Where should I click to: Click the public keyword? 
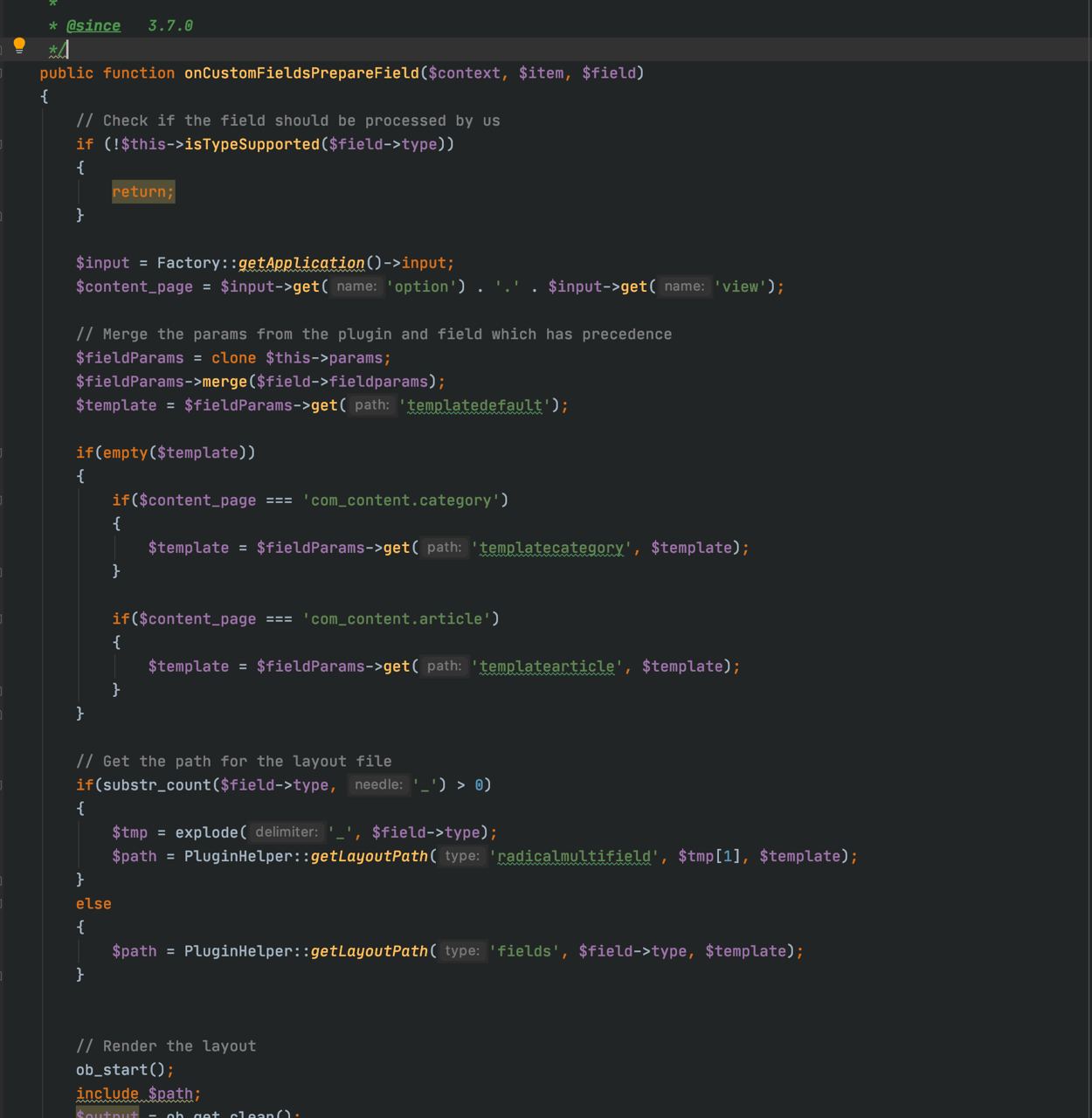tap(66, 73)
